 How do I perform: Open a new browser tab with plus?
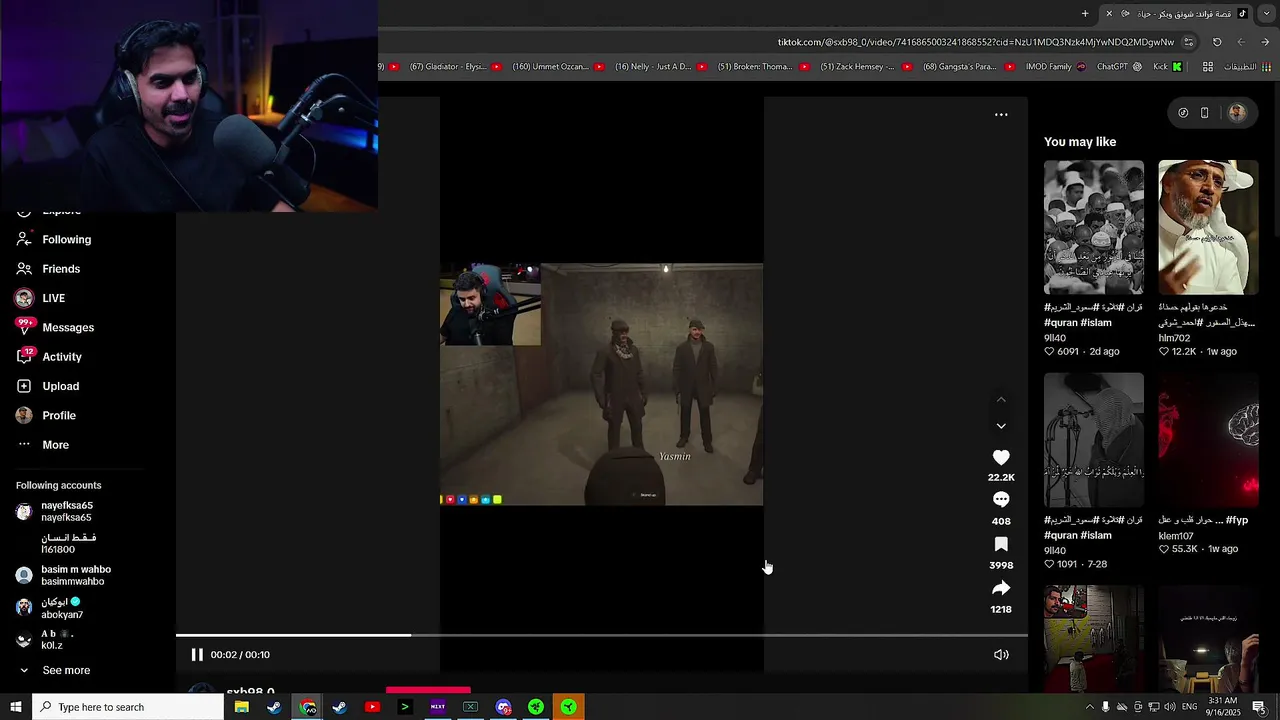click(1085, 14)
